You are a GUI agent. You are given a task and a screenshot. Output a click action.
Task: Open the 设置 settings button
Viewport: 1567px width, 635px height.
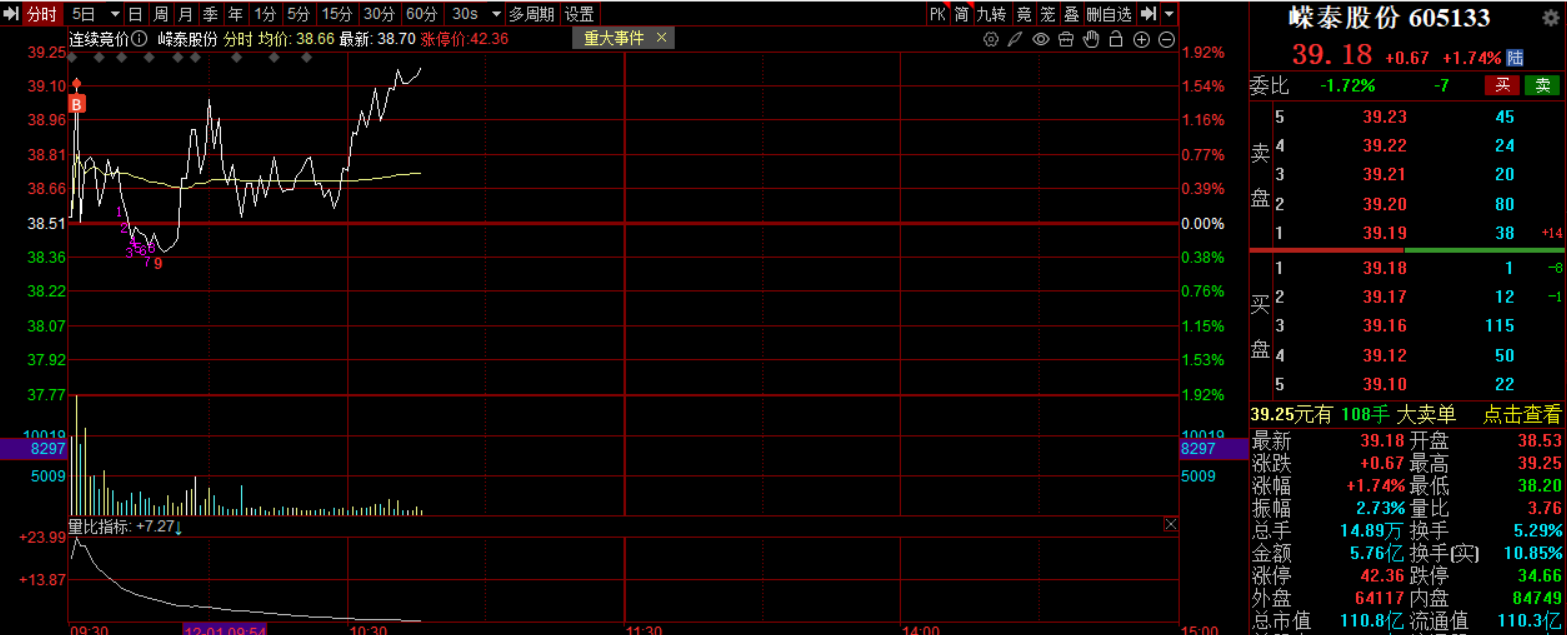point(579,14)
